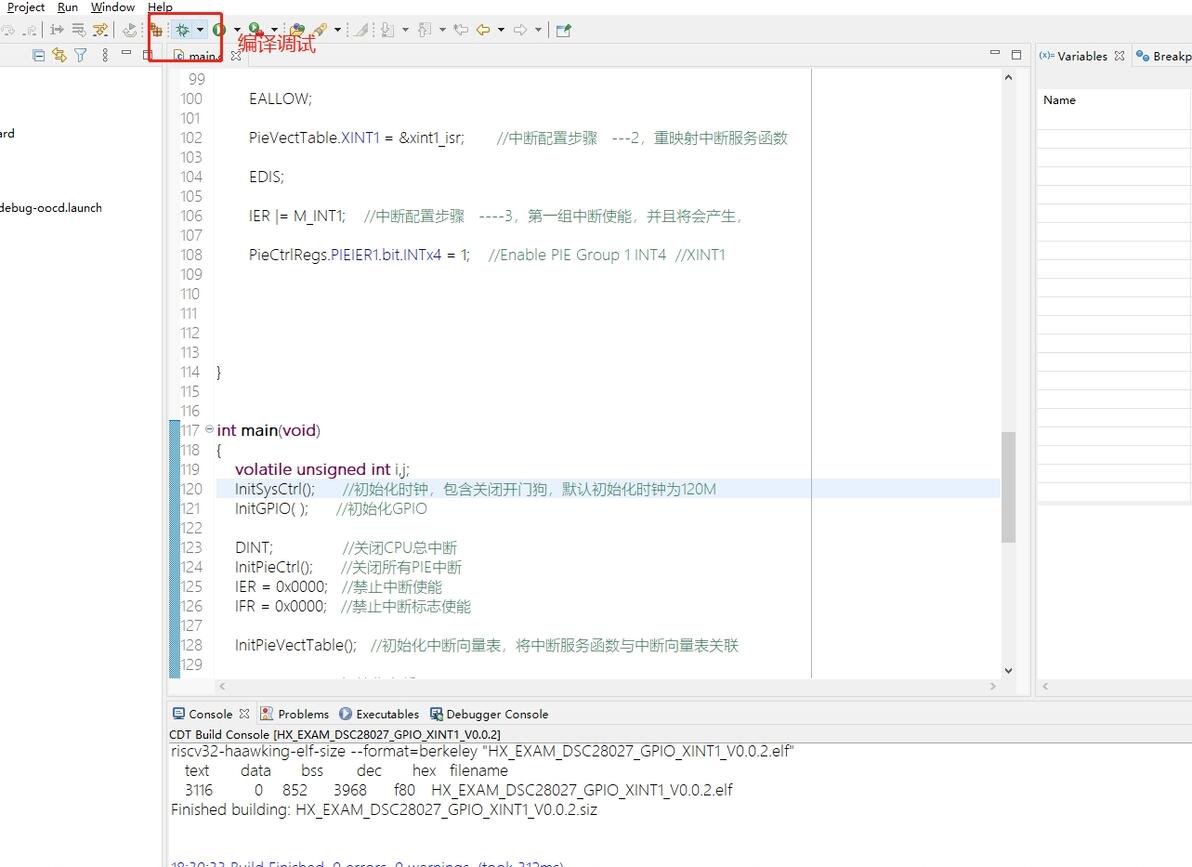Click 'PieVectTable.XINT1 = &xint1_isr;' on line 102
The height and width of the screenshot is (867, 1192).
(357, 138)
